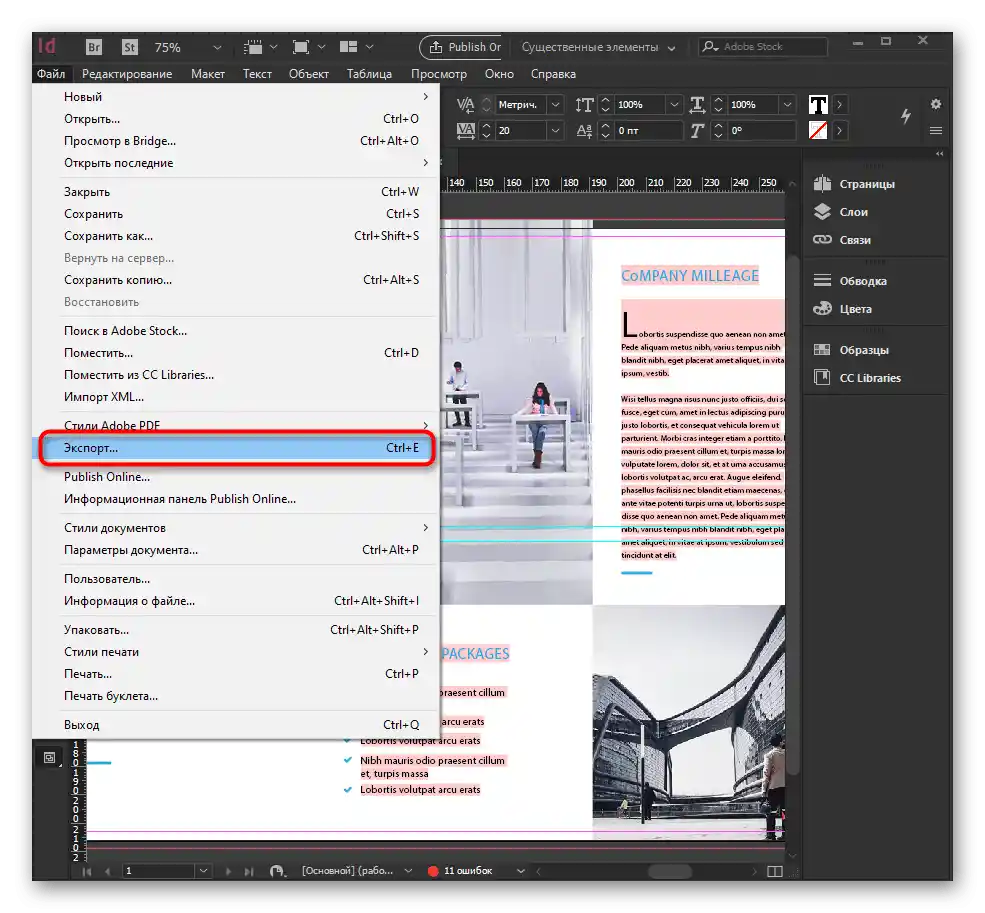Click the Adobe Stock search field
The height and width of the screenshot is (913, 985).
pos(770,47)
